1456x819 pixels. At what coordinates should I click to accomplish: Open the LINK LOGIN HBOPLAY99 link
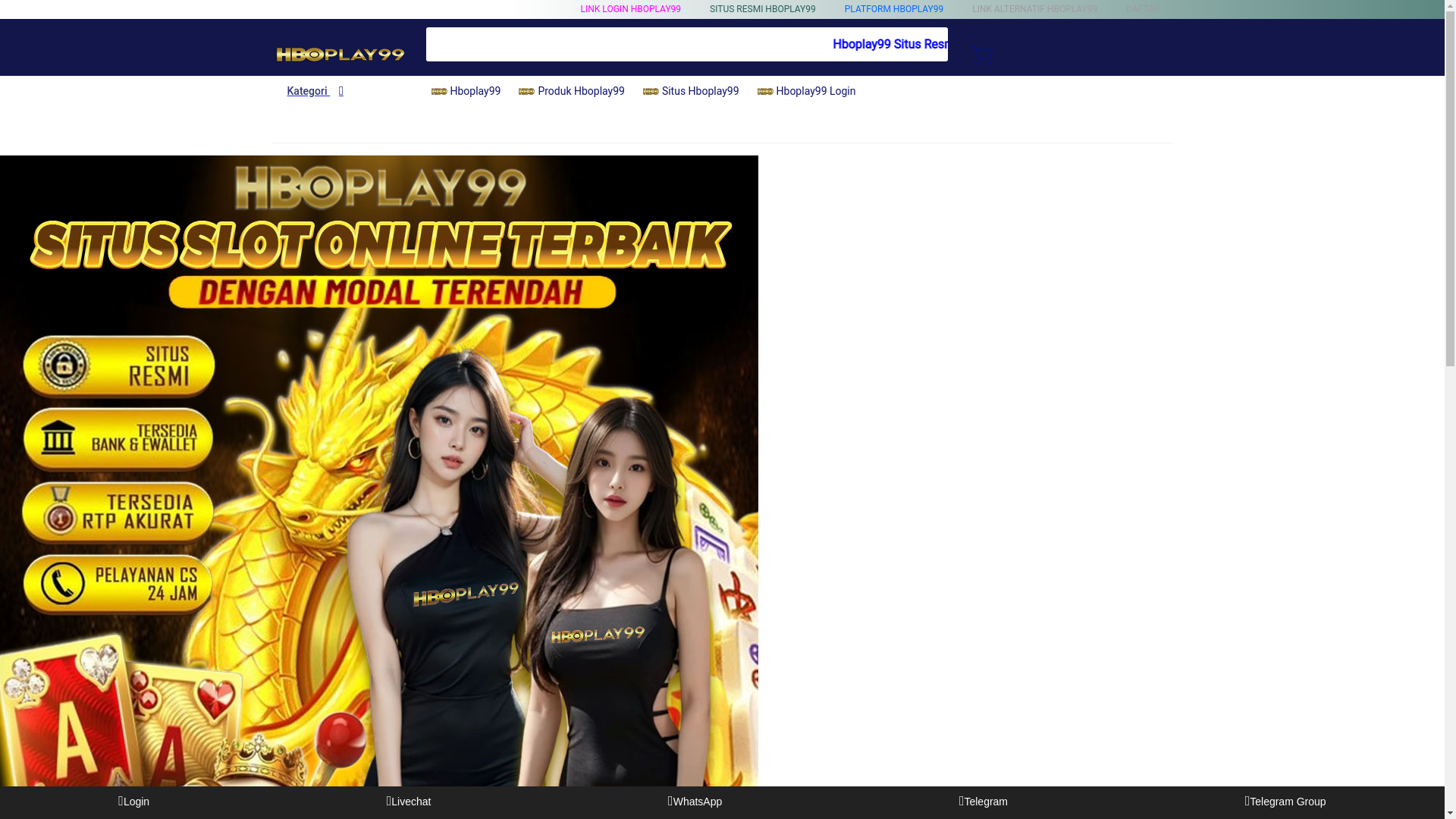(x=630, y=9)
